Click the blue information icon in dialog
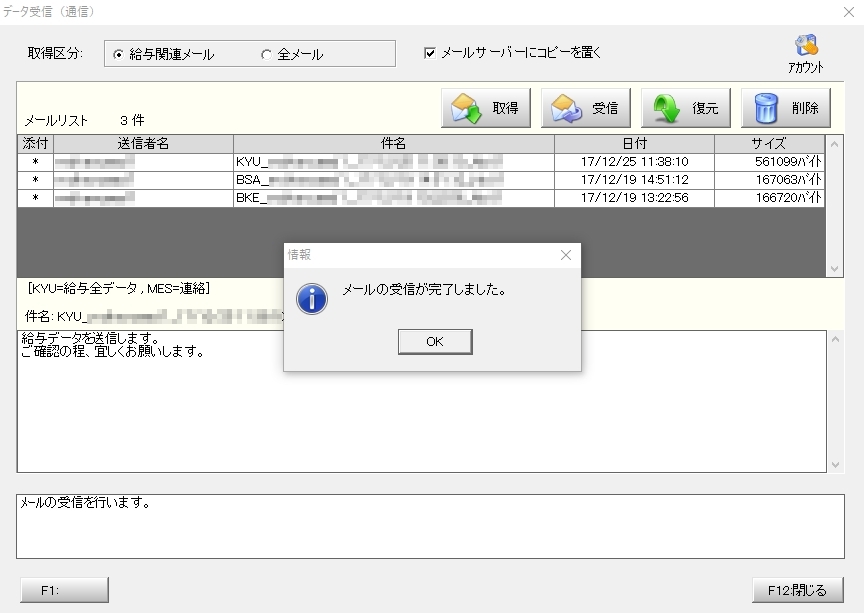The height and width of the screenshot is (613, 864). 312,299
